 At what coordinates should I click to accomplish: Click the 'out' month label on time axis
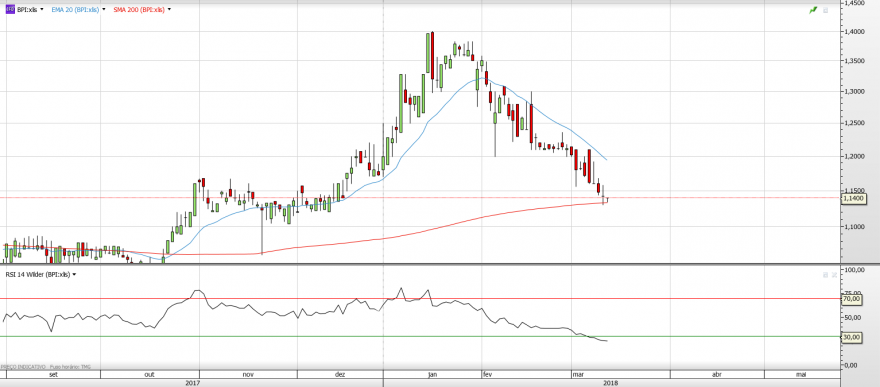pos(149,374)
